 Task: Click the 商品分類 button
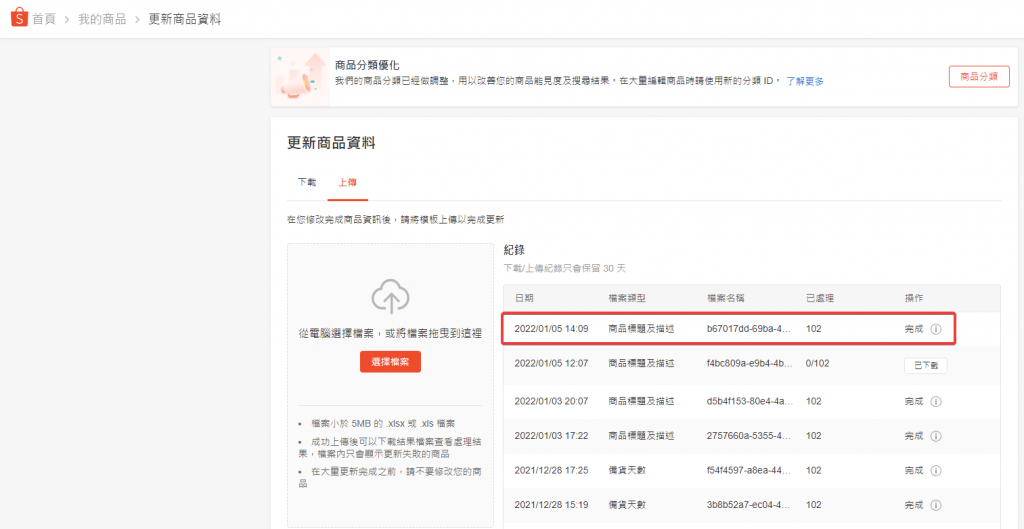(x=978, y=76)
